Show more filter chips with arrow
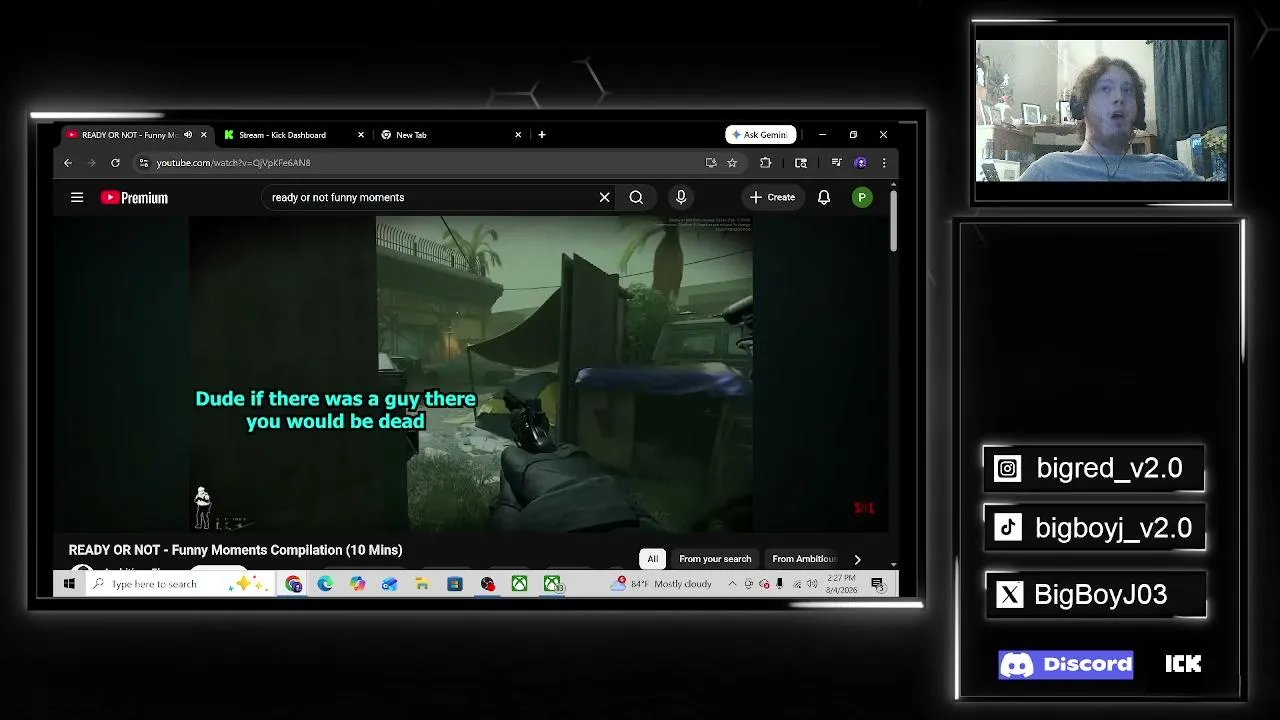Image resolution: width=1280 pixels, height=720 pixels. pyautogui.click(x=857, y=559)
